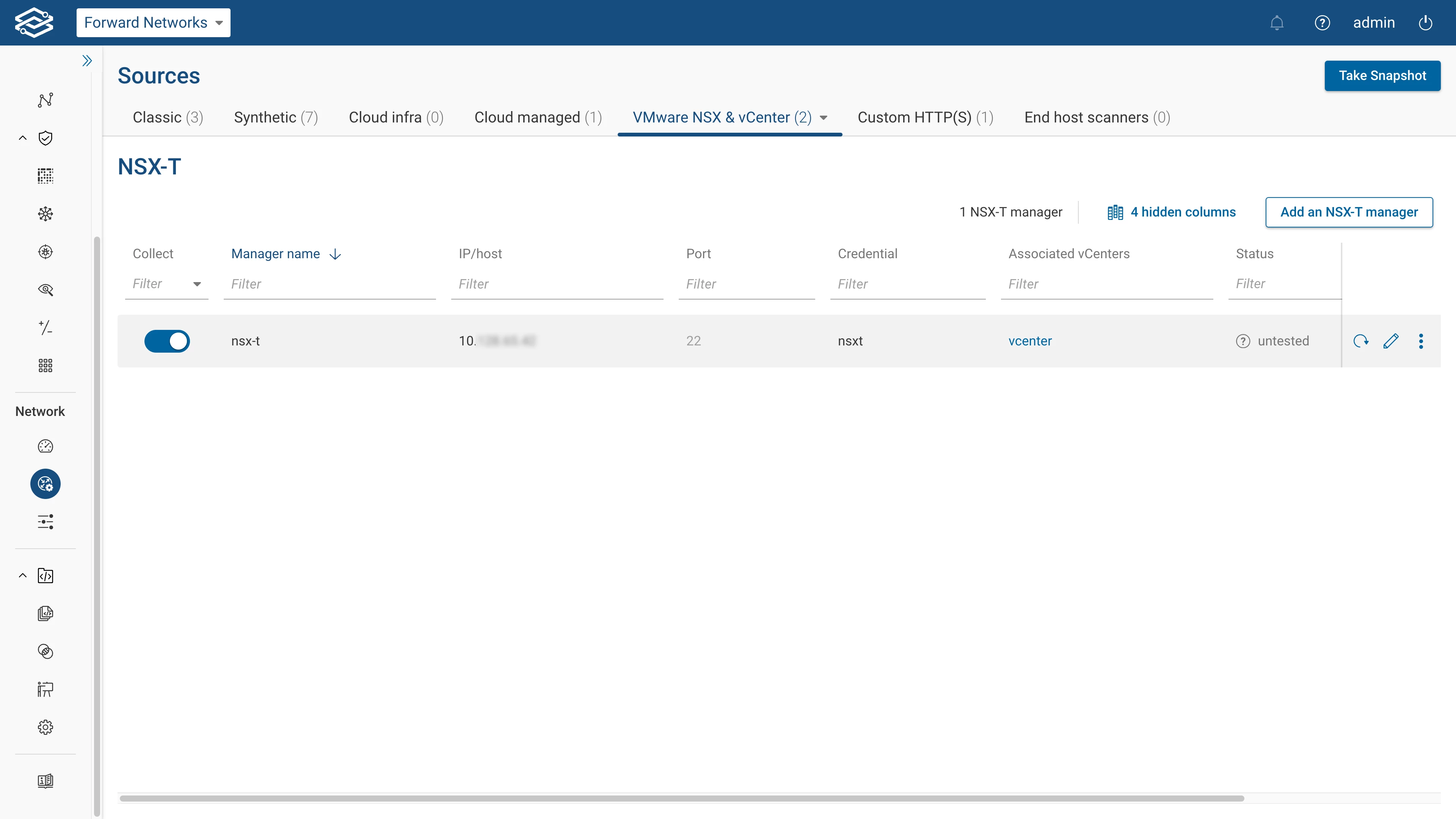Switch to the Classic (3) tab
The height and width of the screenshot is (819, 1456).
(168, 118)
